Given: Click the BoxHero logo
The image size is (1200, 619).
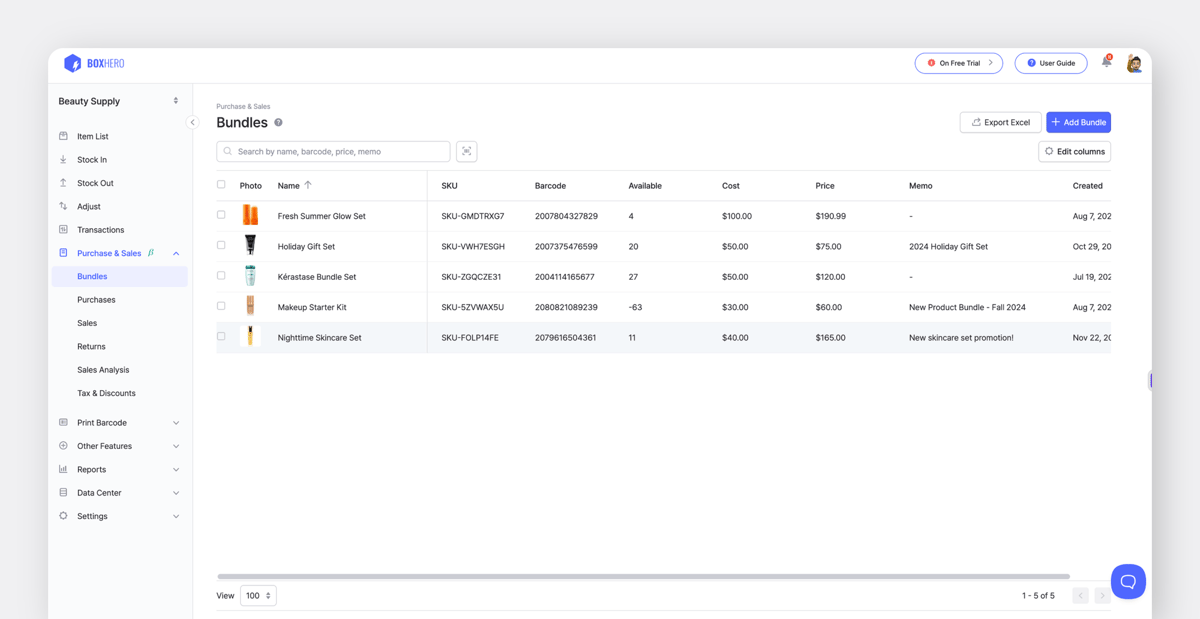Looking at the screenshot, I should [95, 63].
